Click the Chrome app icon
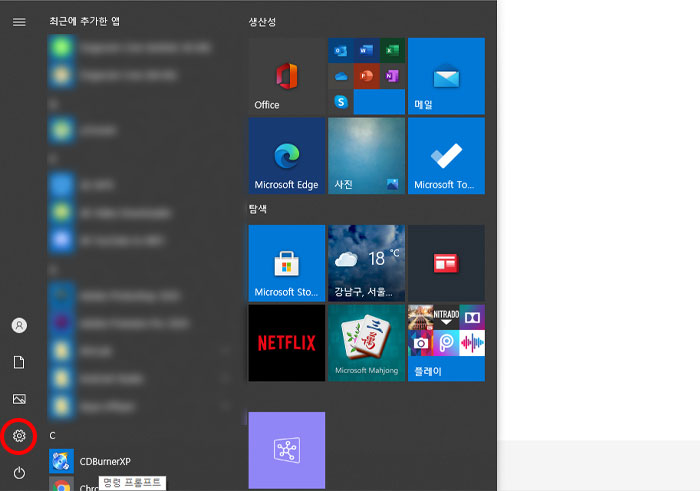This screenshot has height=491, width=700. [61, 485]
